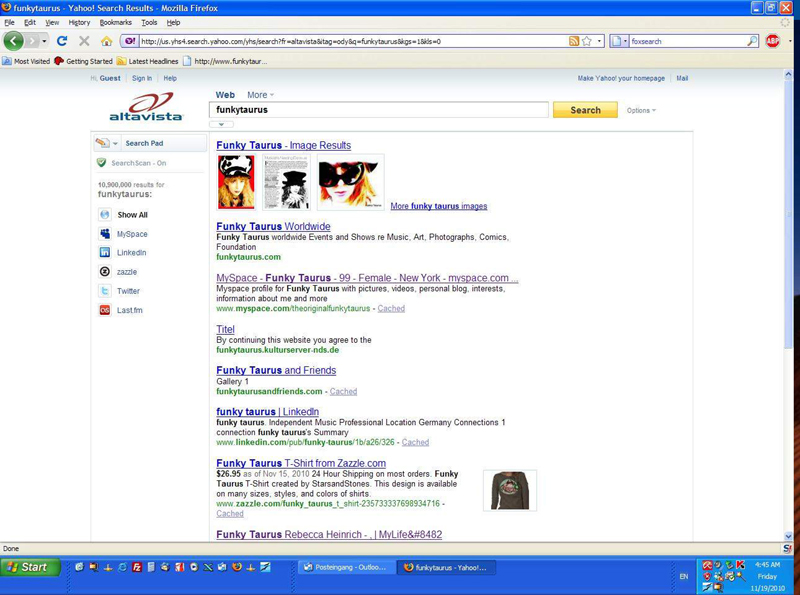Viewport: 800px width, 595px height.
Task: Click the sunglasses image result thumbnail
Action: tap(350, 182)
